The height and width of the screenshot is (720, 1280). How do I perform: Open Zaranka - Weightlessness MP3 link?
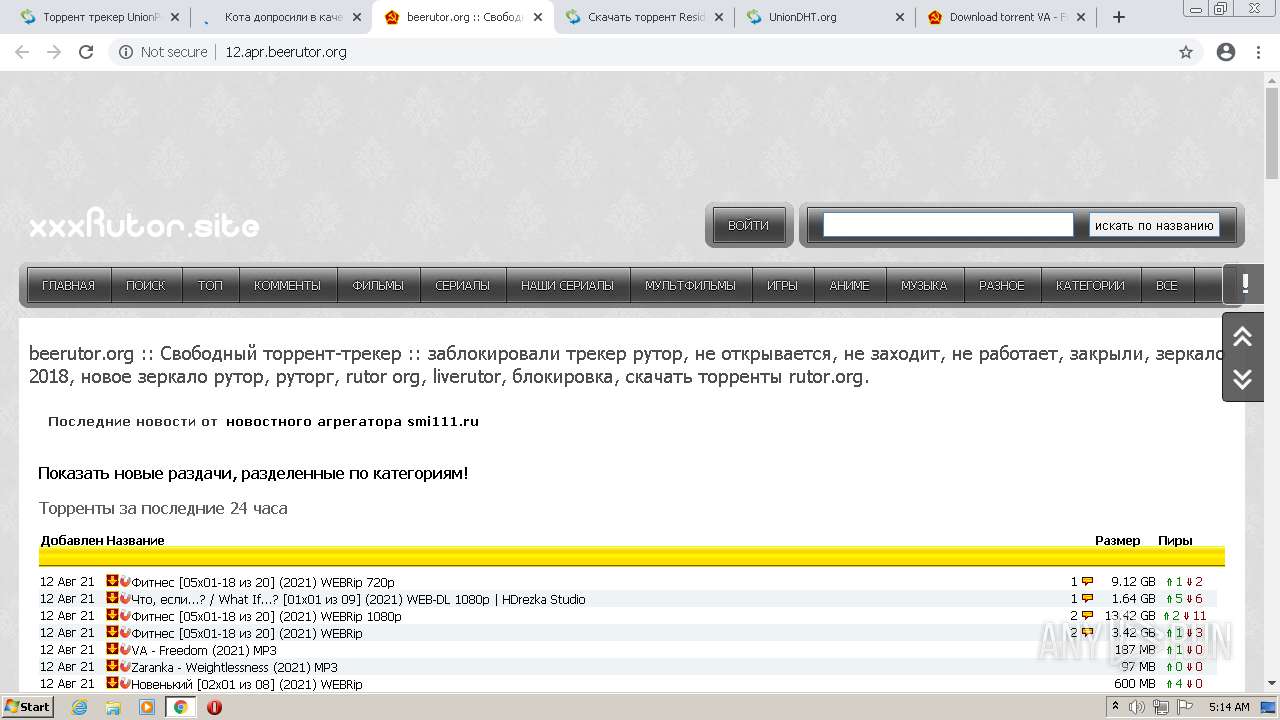235,667
